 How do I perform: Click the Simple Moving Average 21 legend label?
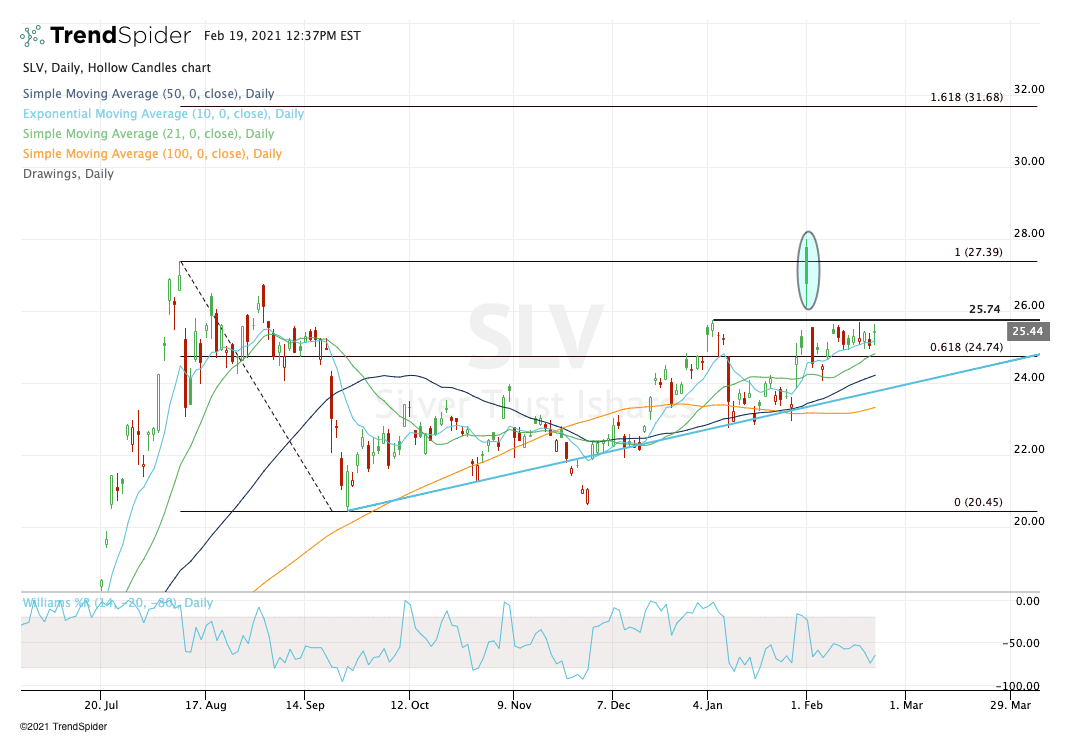tap(148, 134)
